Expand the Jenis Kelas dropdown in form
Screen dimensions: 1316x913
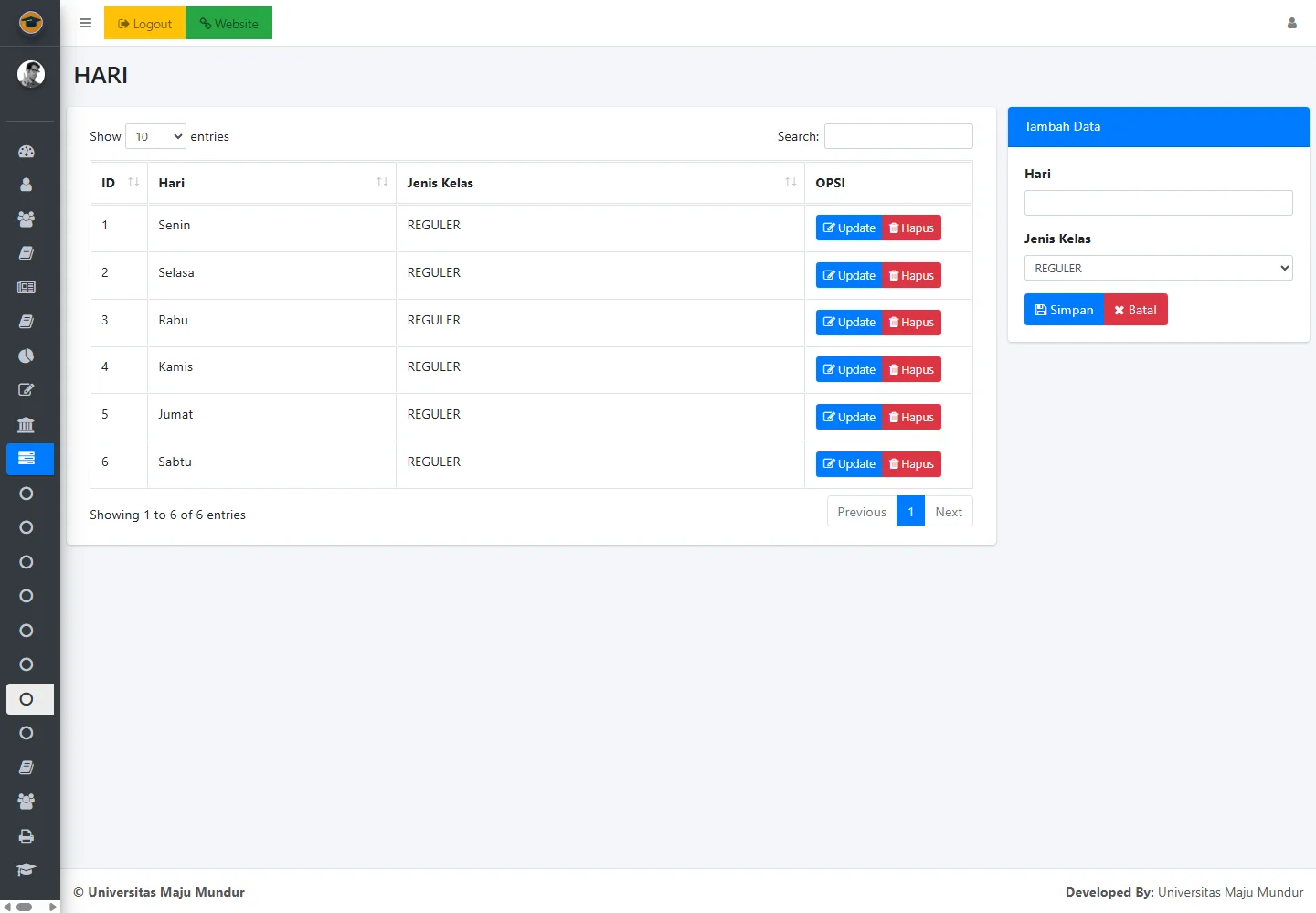coord(1158,268)
